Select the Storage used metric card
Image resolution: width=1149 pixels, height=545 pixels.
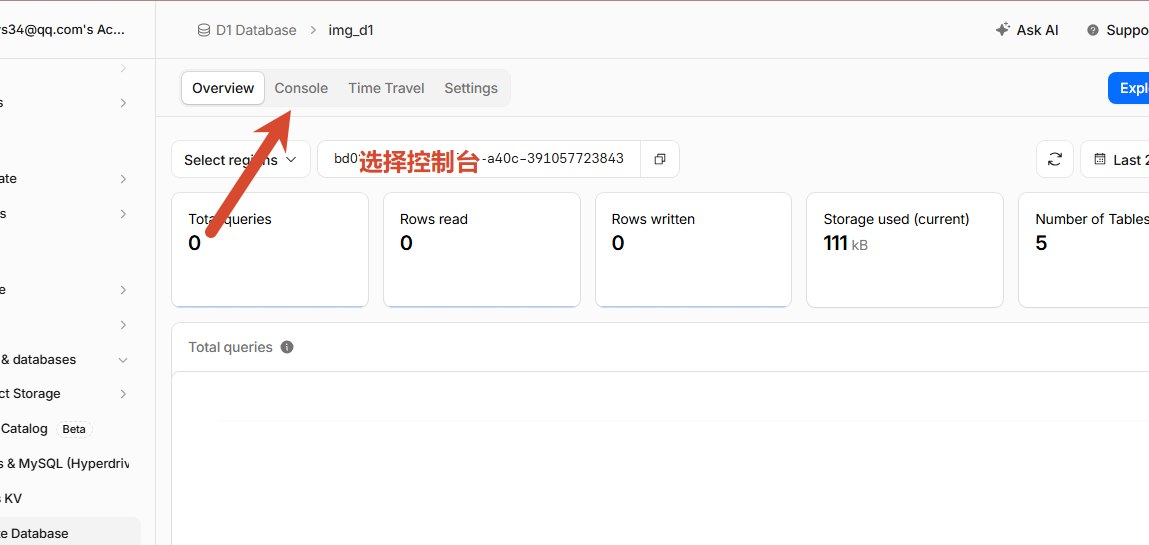[904, 250]
